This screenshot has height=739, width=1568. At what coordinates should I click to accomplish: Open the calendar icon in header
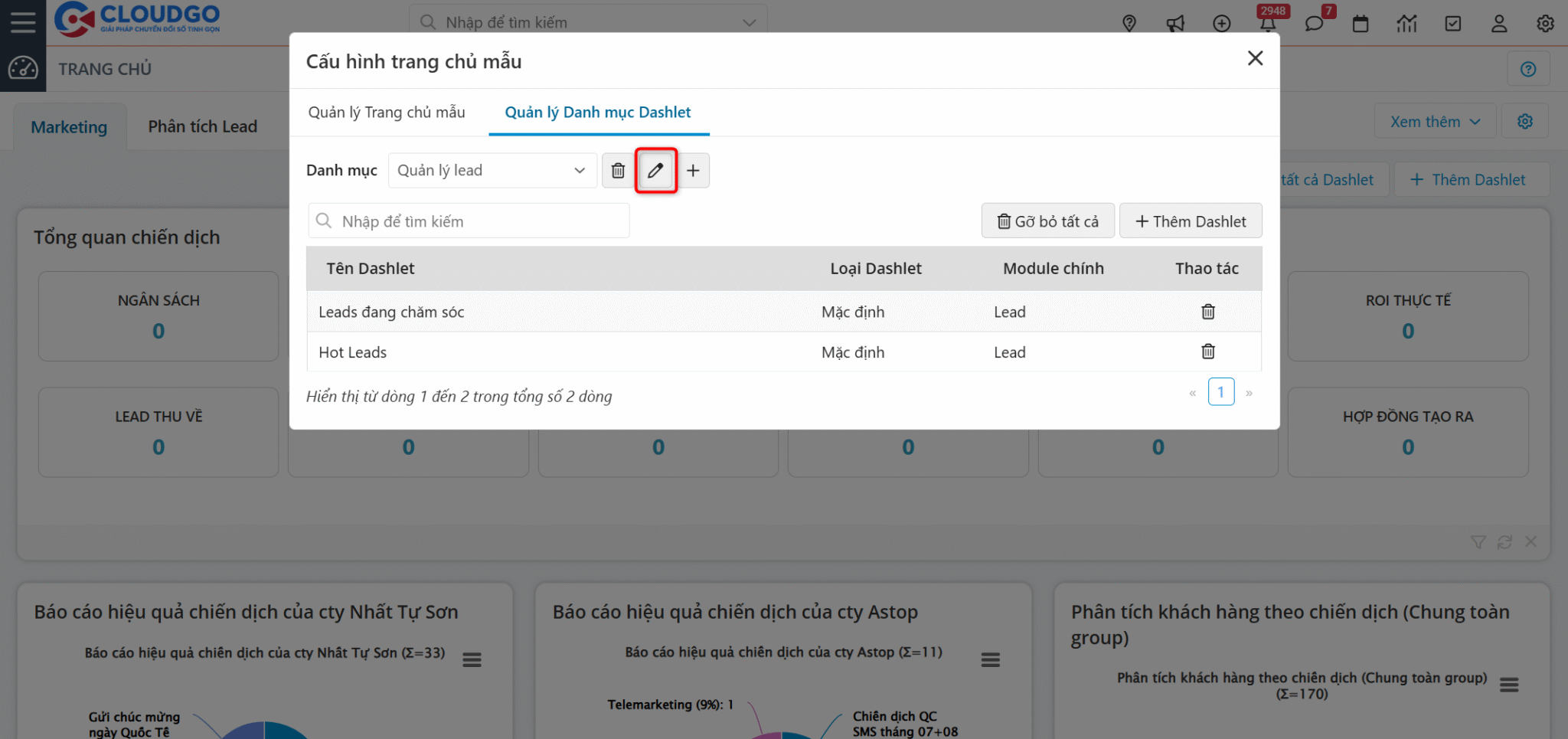1361,24
